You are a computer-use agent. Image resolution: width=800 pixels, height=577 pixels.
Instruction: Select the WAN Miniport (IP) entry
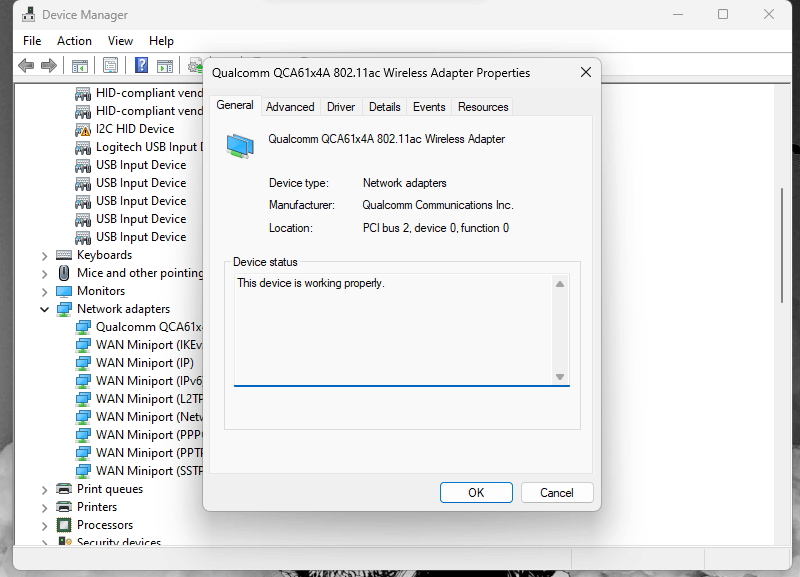145,363
